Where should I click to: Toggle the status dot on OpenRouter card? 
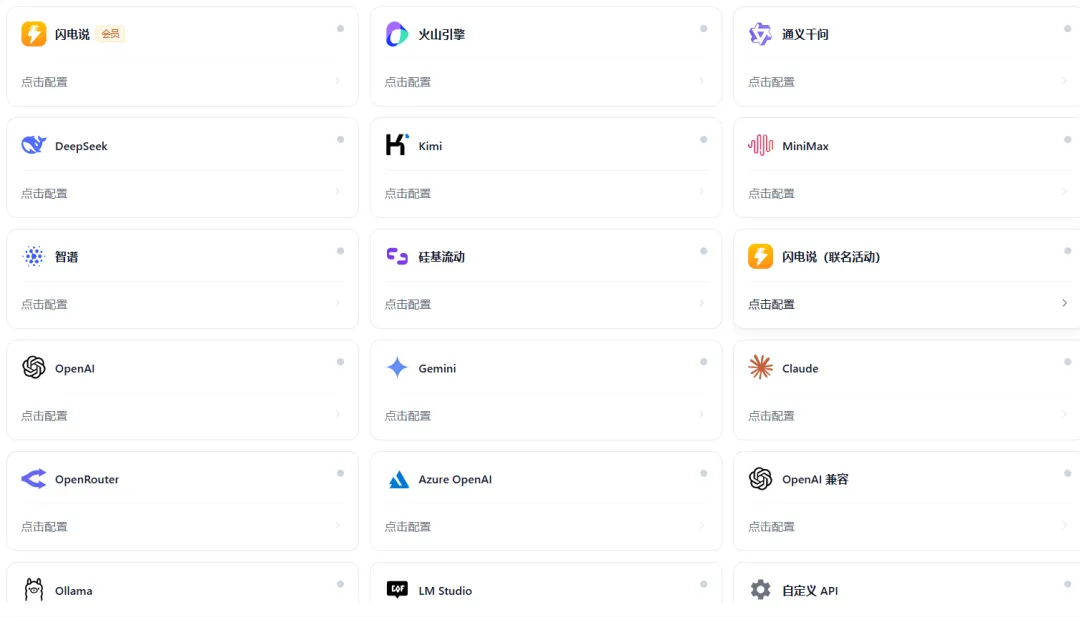[340, 474]
